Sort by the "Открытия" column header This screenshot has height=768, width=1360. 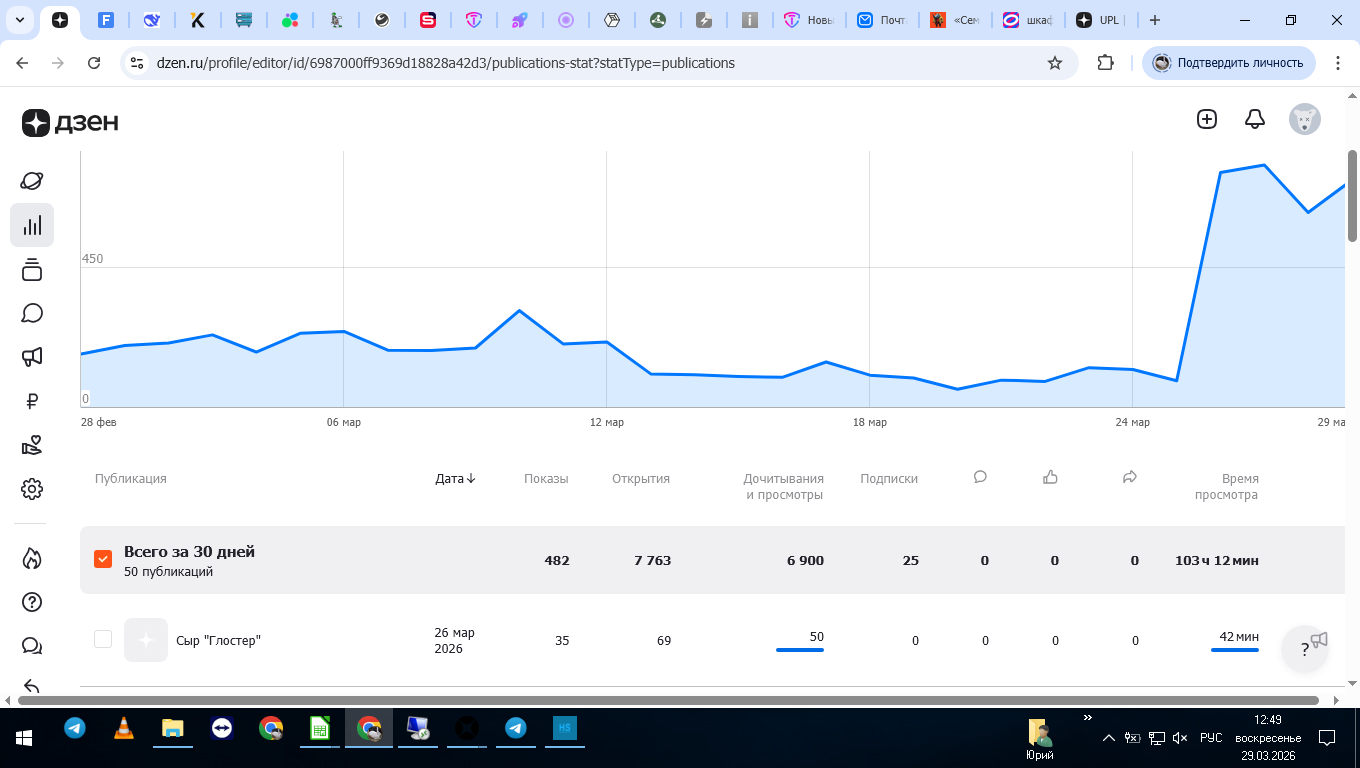(x=641, y=479)
